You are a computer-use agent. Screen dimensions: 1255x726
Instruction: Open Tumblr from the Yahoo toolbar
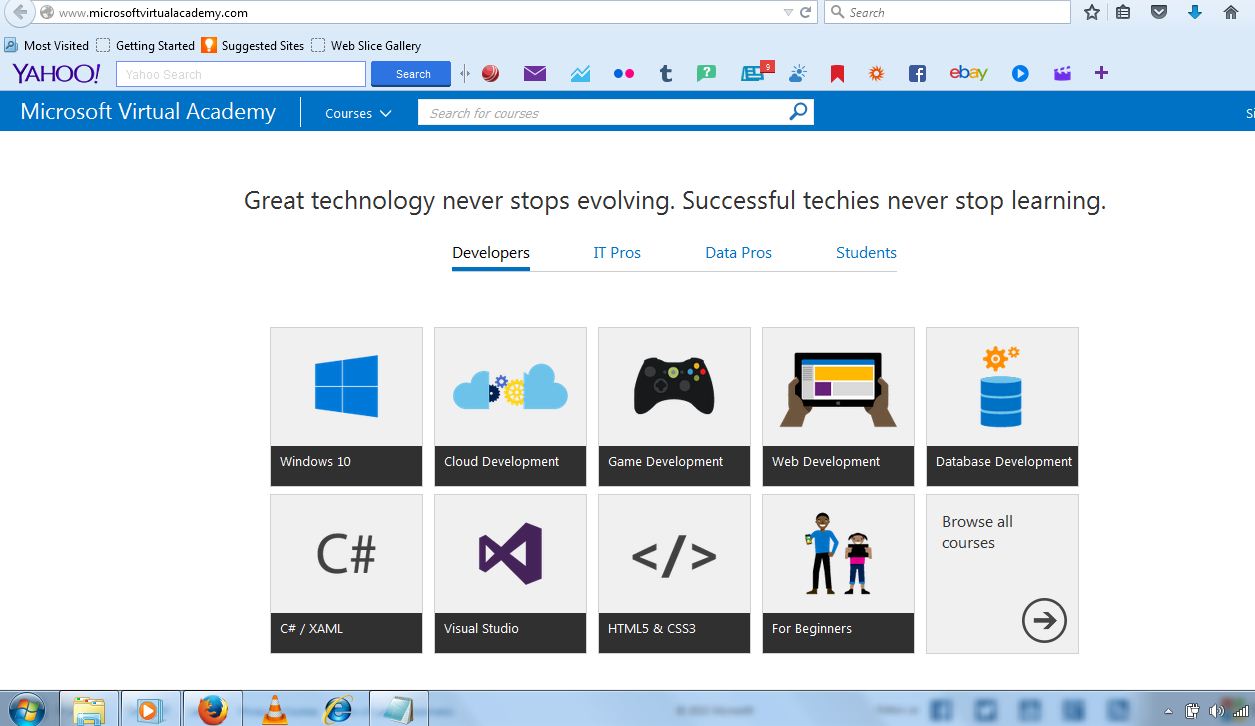[665, 72]
